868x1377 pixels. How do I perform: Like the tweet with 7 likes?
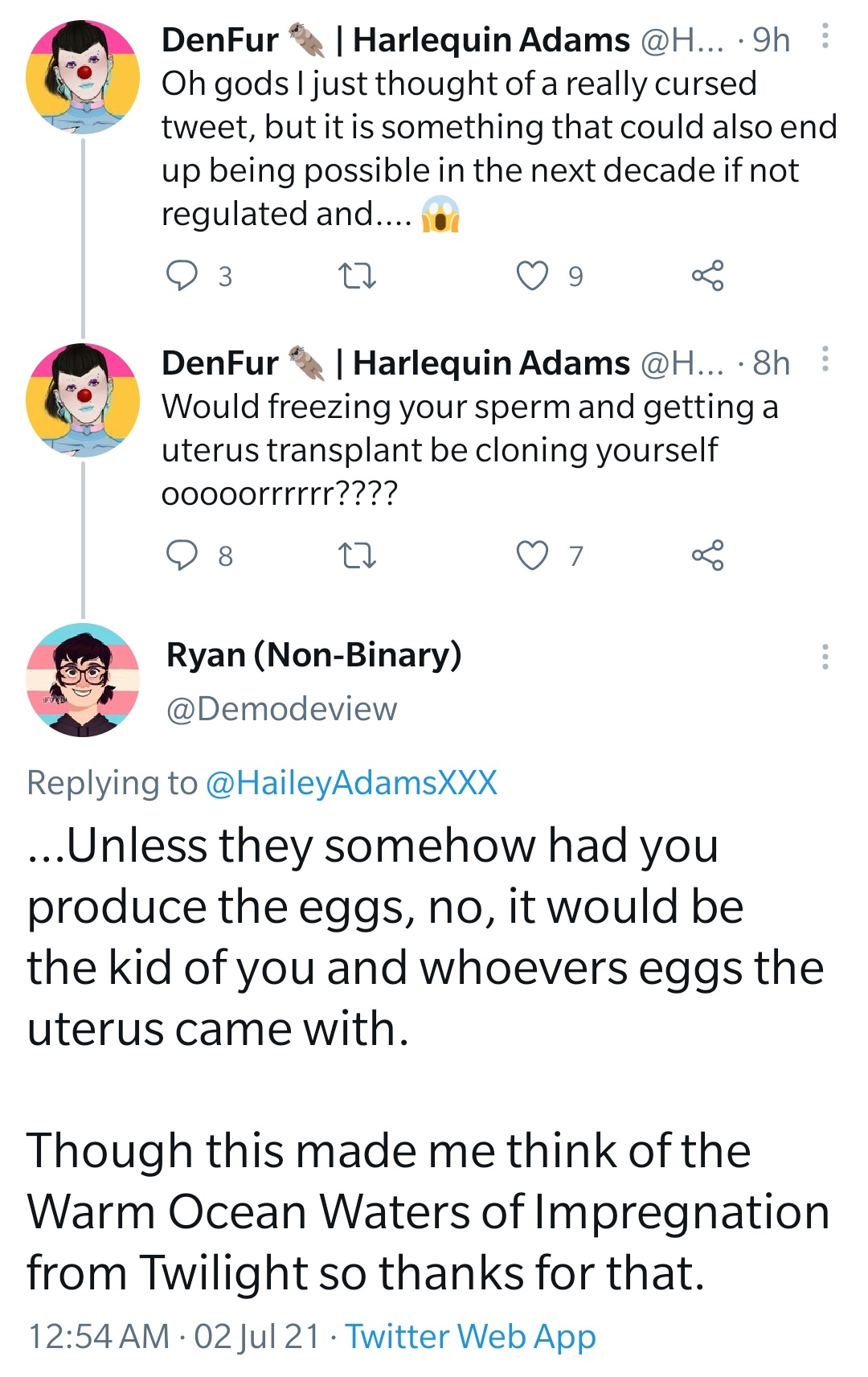pos(532,555)
